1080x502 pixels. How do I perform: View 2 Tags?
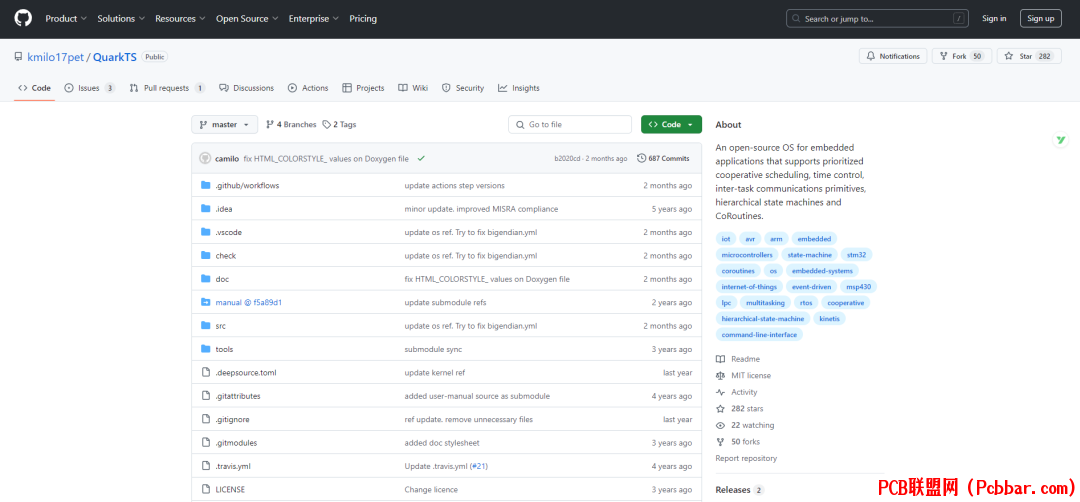click(340, 125)
